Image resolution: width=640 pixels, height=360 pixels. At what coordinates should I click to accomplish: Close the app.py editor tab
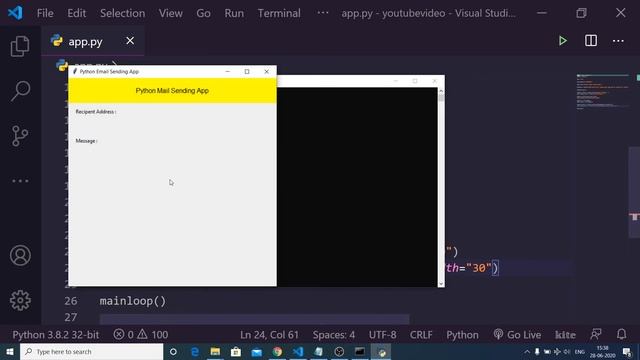(130, 41)
